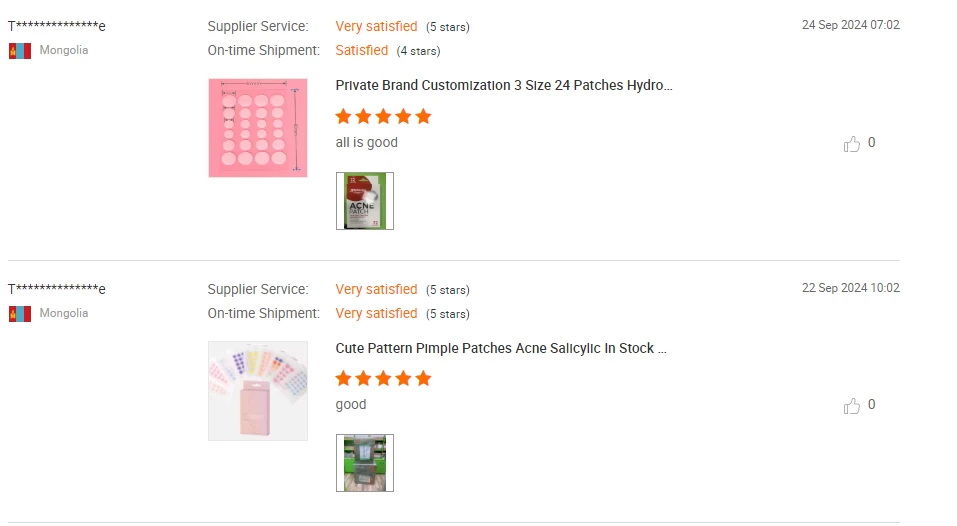The image size is (957, 526).
Task: Click Mongolia flag icon on second review
Action: (x=20, y=314)
